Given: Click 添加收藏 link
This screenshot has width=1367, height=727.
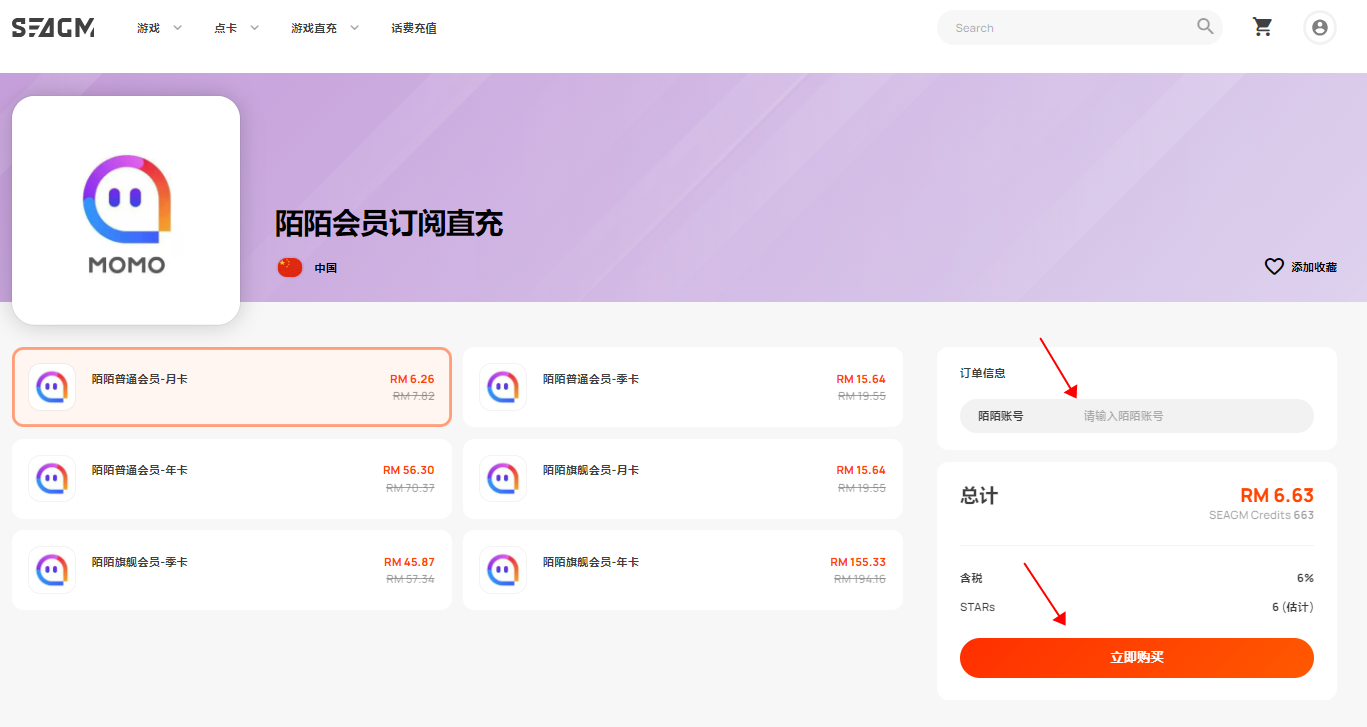Looking at the screenshot, I should pyautogui.click(x=1314, y=268).
